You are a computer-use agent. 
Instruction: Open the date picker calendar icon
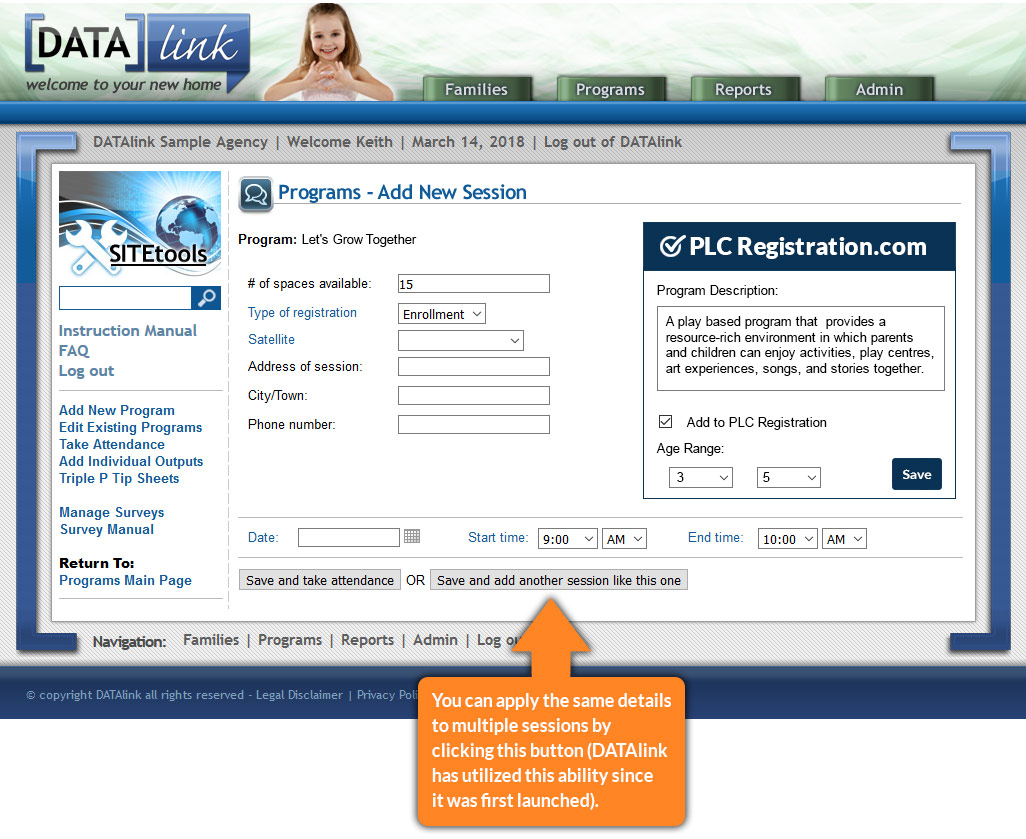point(412,537)
